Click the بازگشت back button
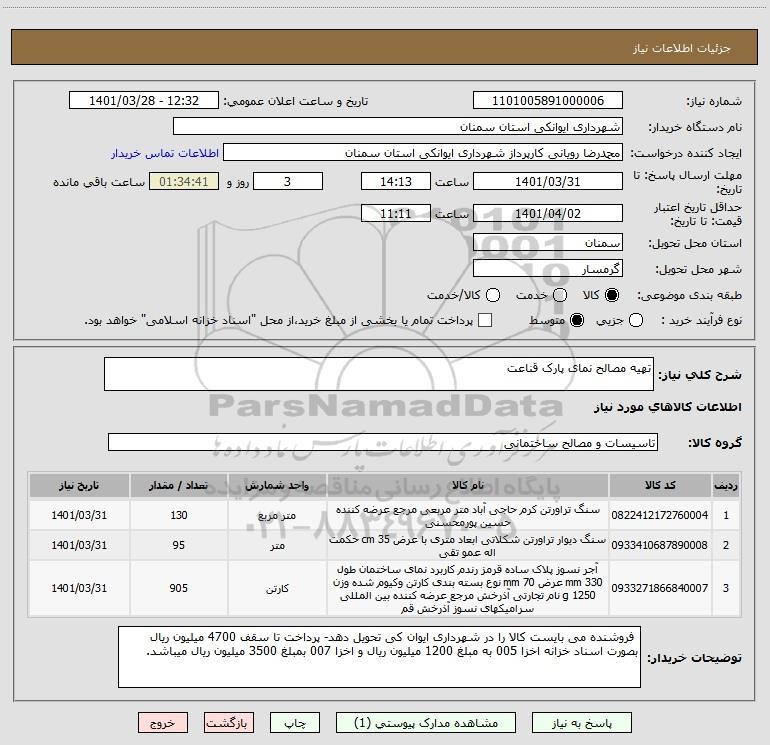The image size is (770, 745). click(229, 723)
